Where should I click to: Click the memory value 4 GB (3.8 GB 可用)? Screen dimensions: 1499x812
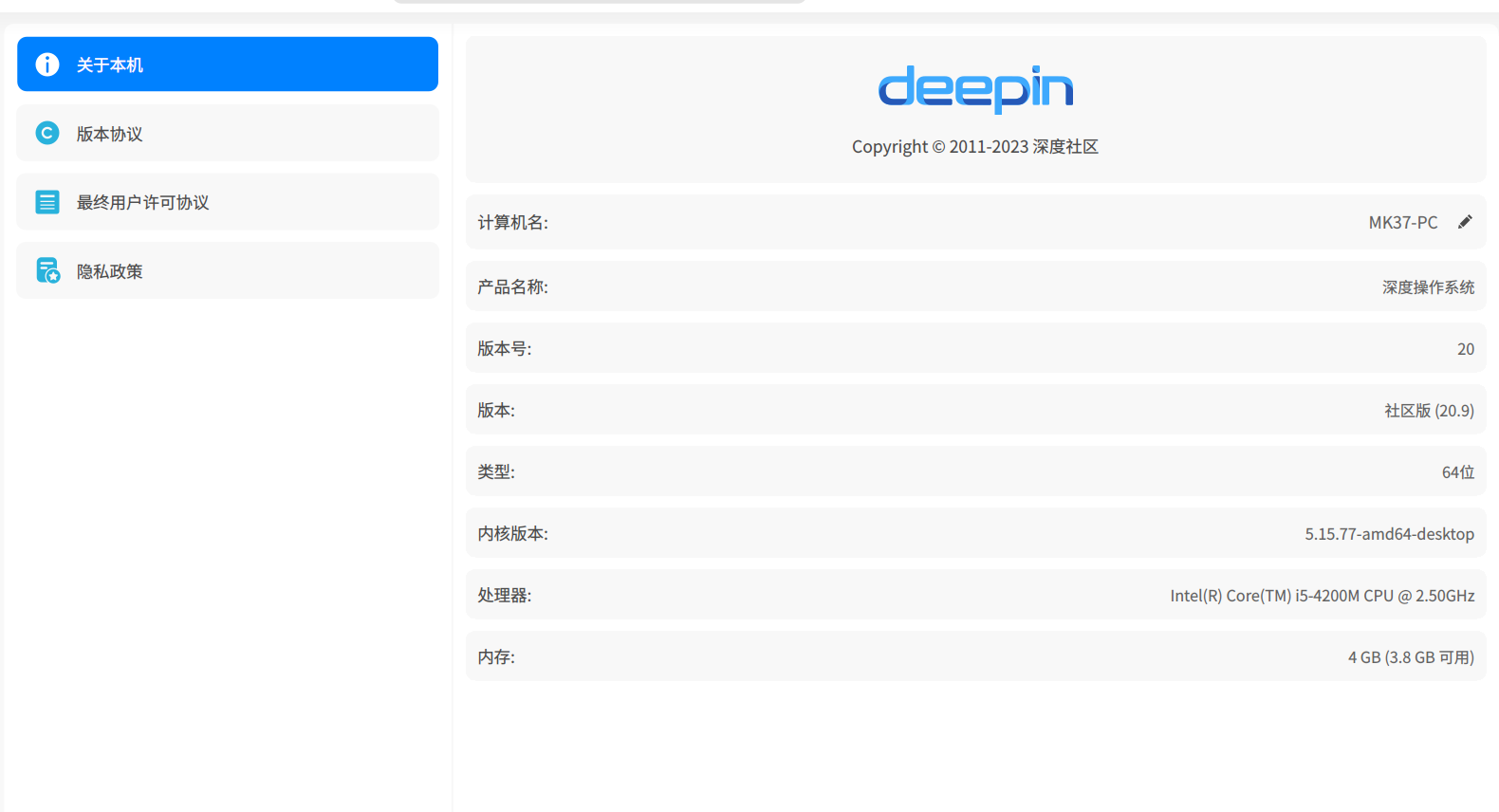(x=1411, y=657)
